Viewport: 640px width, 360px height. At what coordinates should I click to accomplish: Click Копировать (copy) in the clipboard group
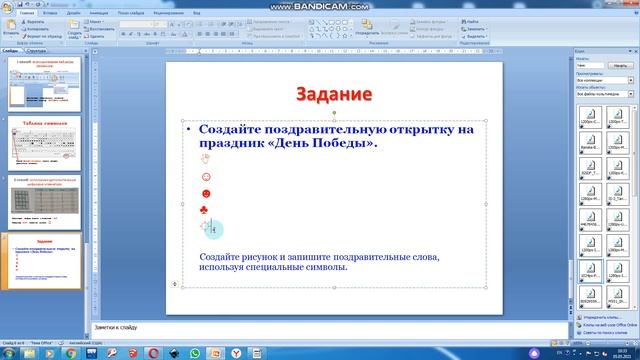coord(35,29)
